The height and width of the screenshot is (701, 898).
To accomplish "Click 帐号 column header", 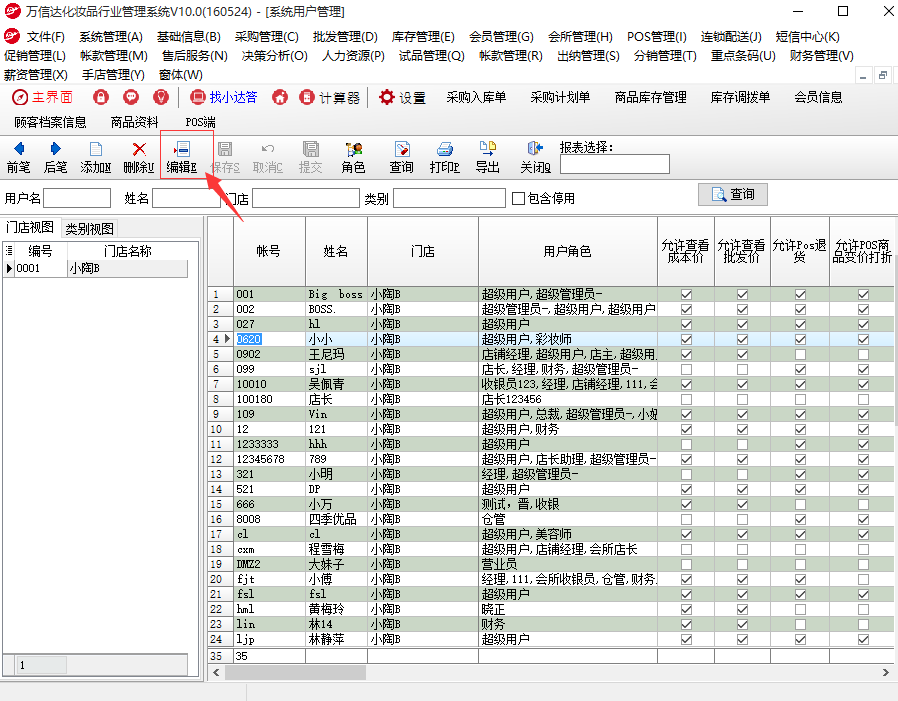I will pos(269,251).
